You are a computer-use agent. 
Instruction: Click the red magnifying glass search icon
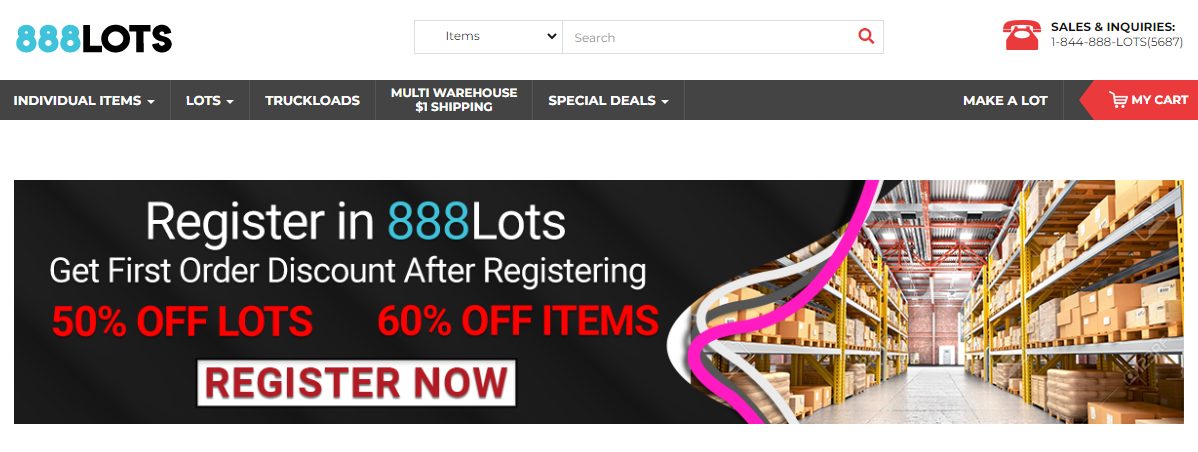click(866, 36)
